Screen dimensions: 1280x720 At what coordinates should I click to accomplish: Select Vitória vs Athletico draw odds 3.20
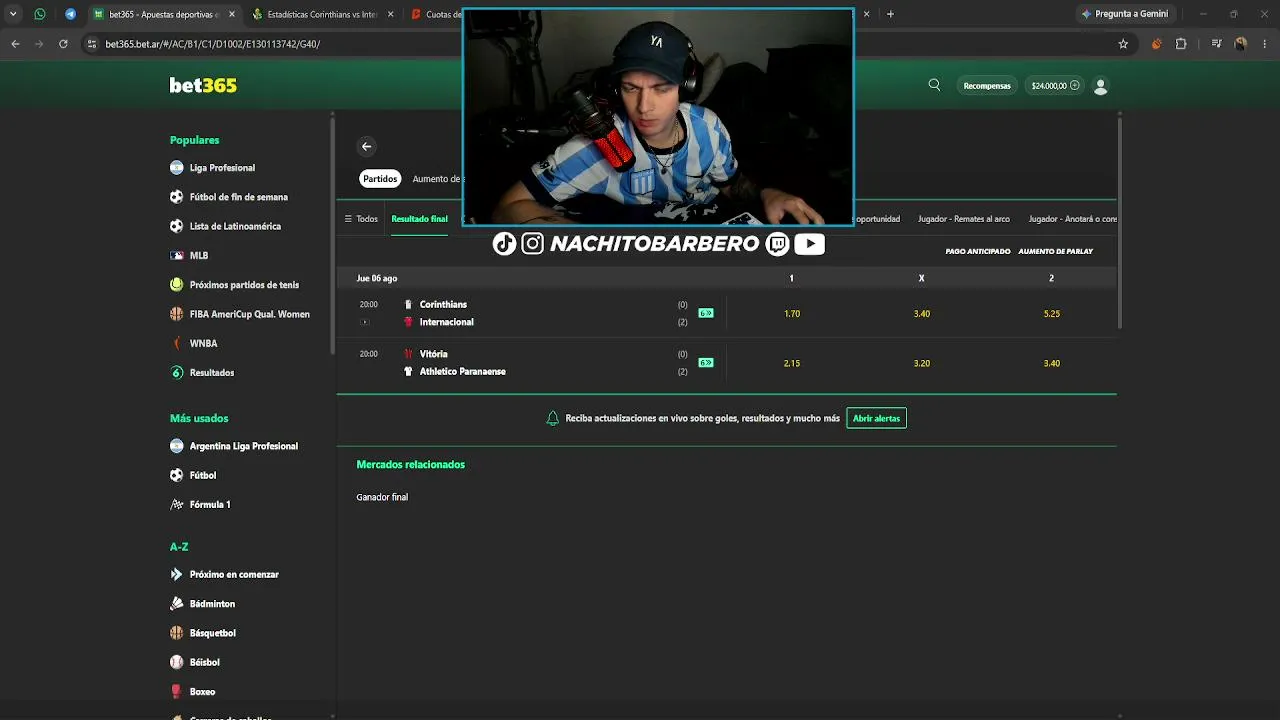[x=922, y=363]
